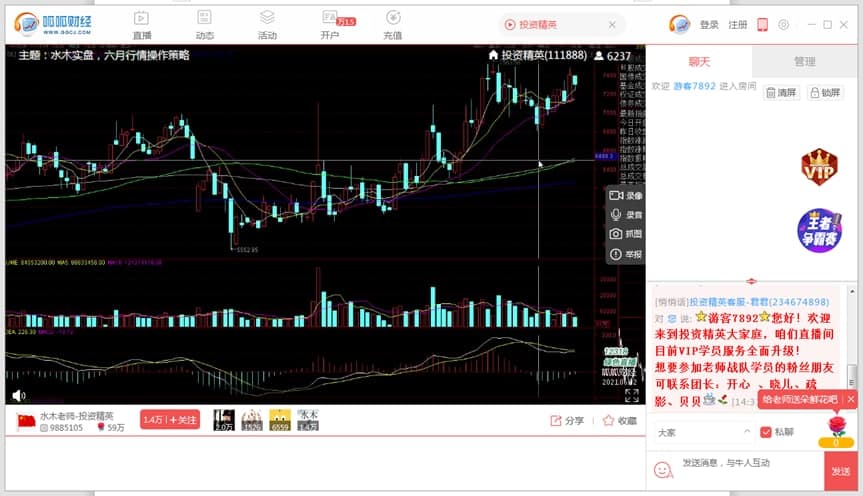The image size is (863, 496).
Task: Click the 1.4万 +关注 follow button
Action: [x=170, y=420]
